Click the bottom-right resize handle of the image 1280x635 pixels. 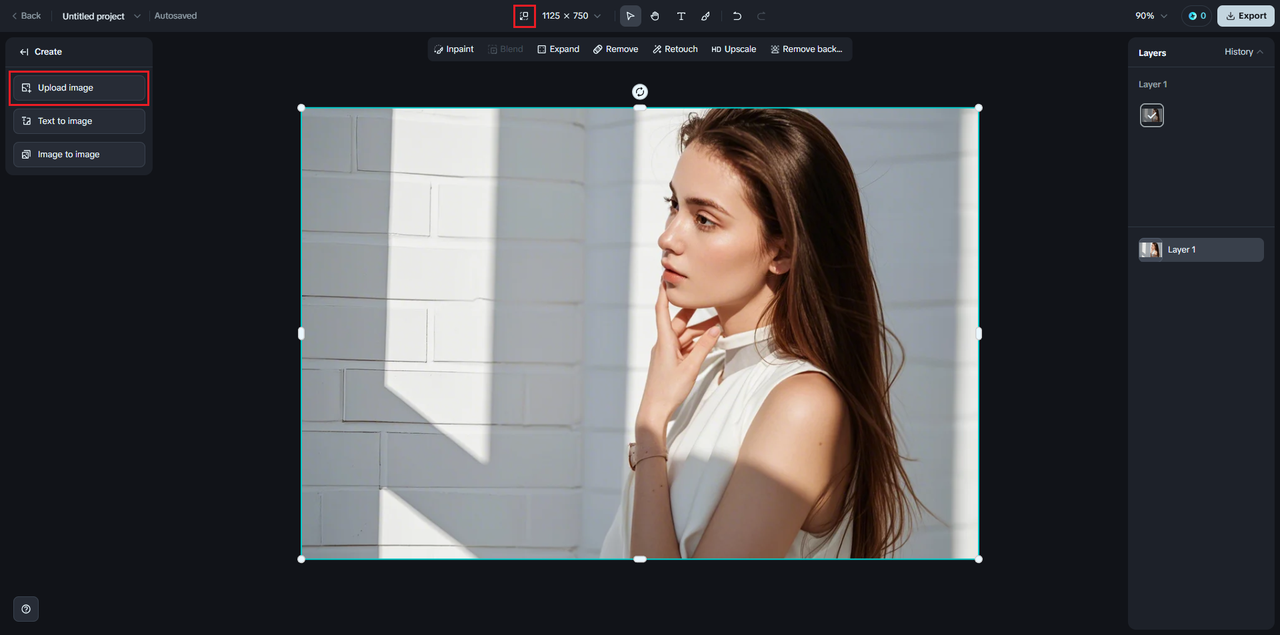tap(978, 559)
